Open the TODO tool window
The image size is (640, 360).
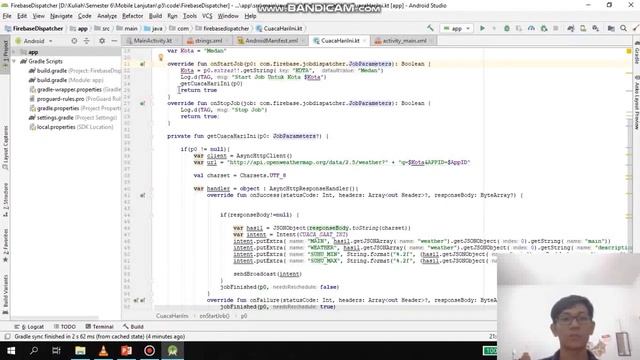(64, 327)
